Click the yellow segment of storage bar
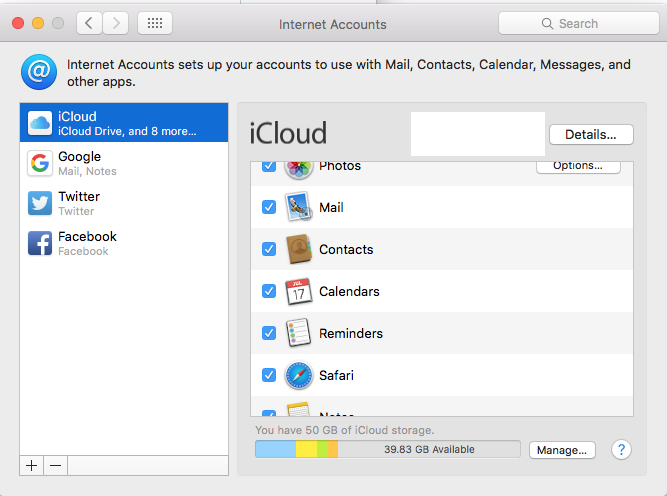The image size is (667, 496). coord(306,449)
